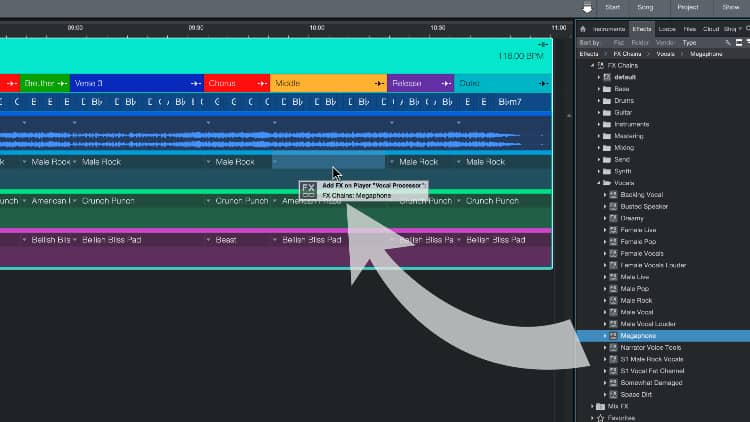Click the Male Vocal preset icon
Viewport: 750px width, 422px height.
[613, 312]
